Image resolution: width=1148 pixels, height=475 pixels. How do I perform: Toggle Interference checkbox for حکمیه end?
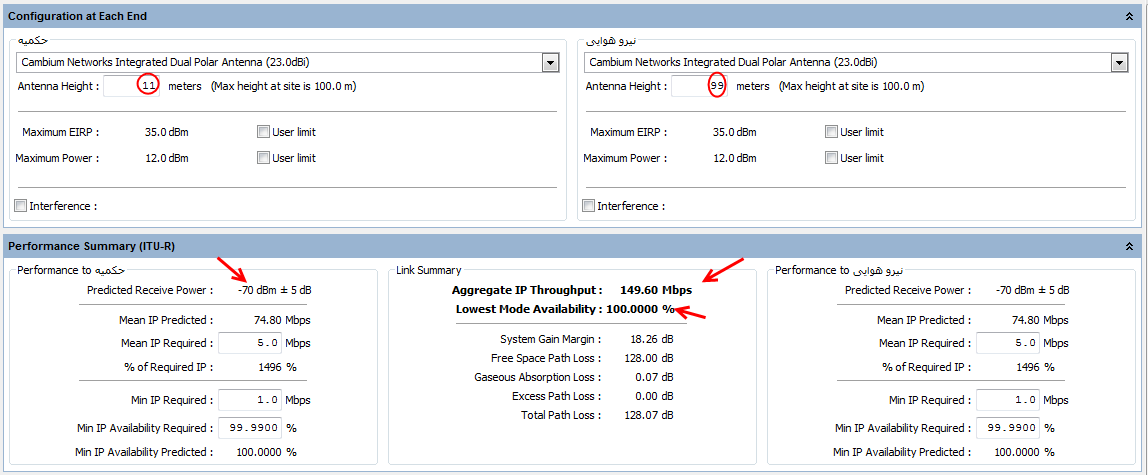click(x=20, y=206)
